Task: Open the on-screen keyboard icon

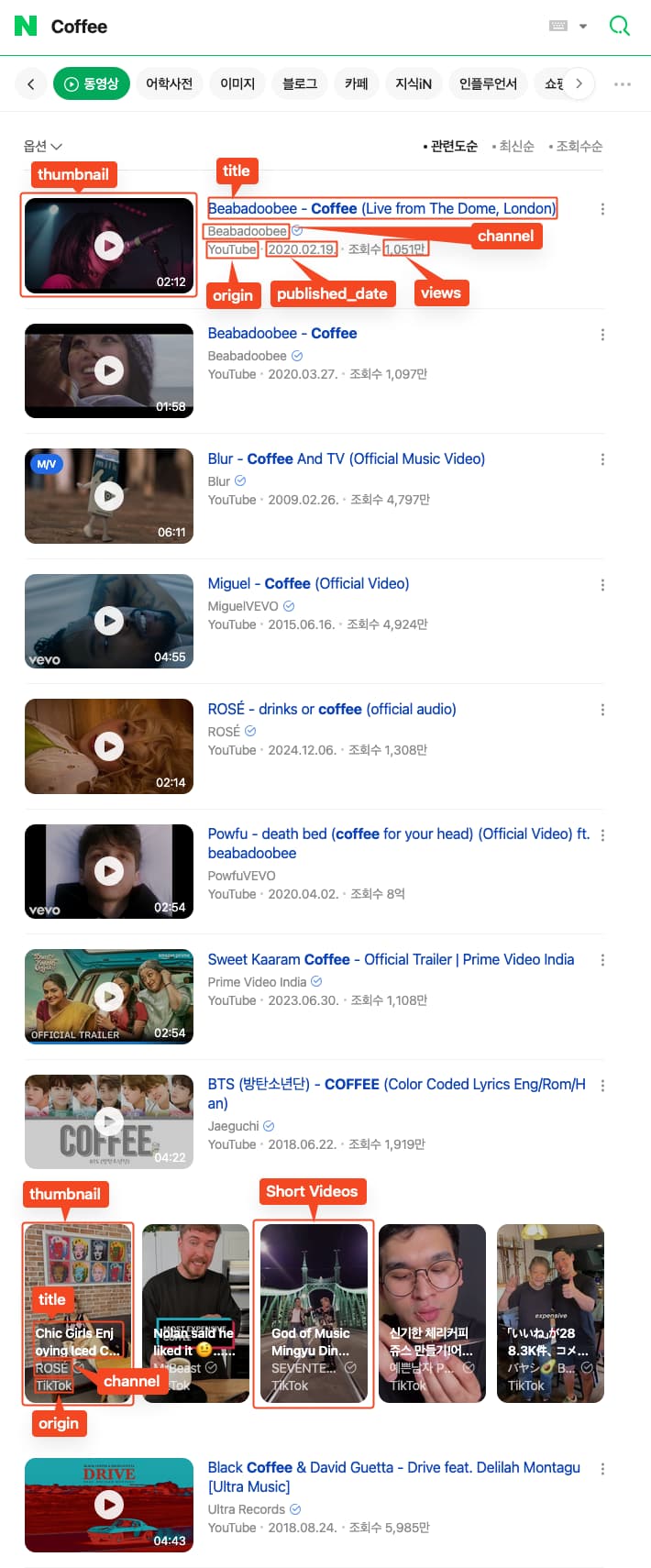Action: tap(557, 26)
